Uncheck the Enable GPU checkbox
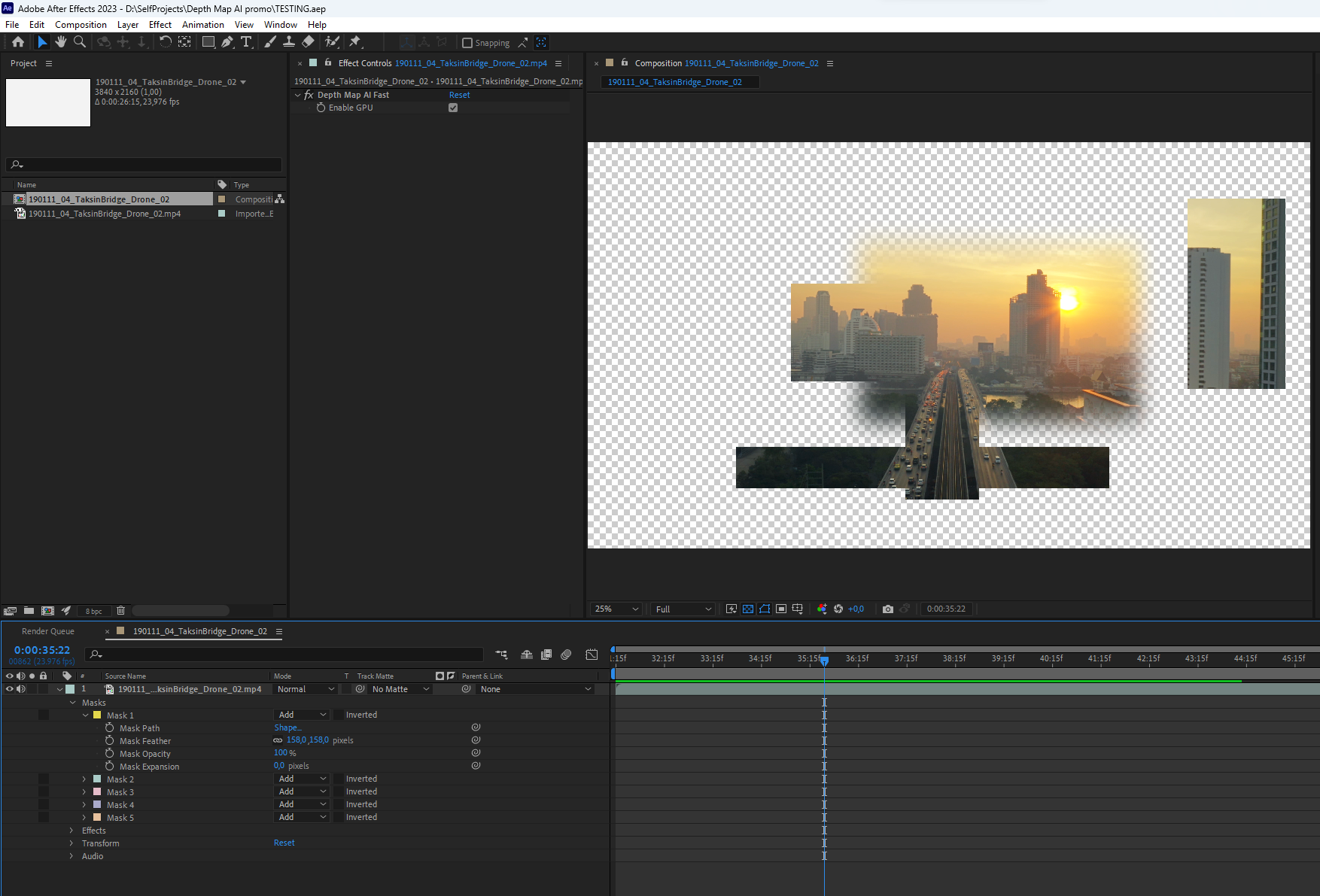This screenshot has height=896, width=1320. 453,108
